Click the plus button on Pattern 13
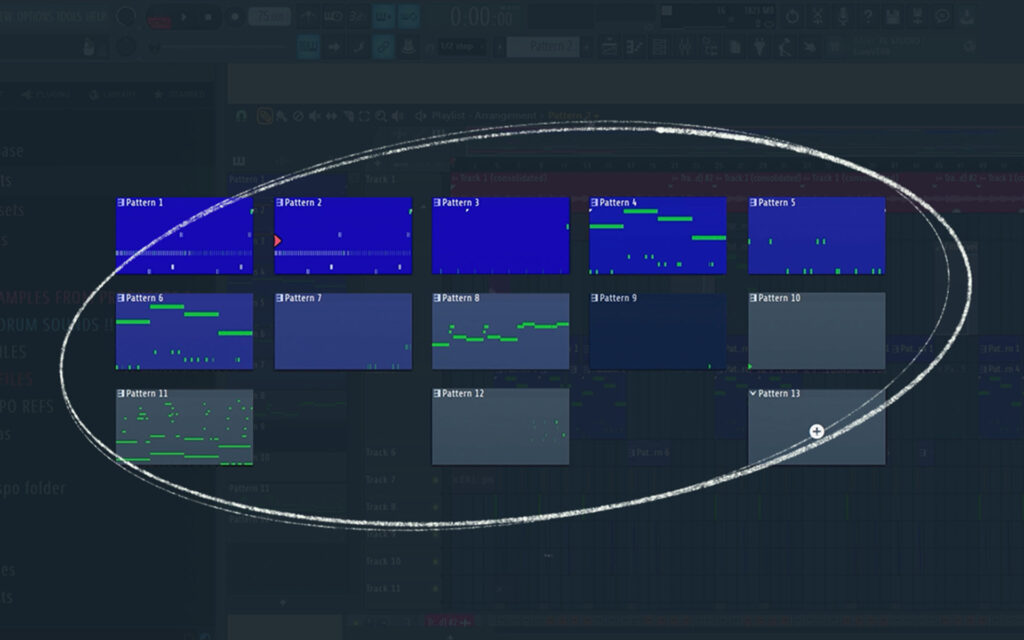 (817, 431)
